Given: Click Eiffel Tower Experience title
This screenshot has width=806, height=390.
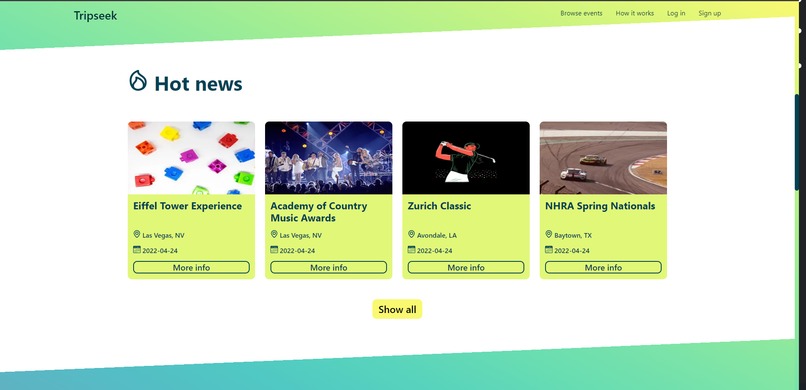Looking at the screenshot, I should pos(187,206).
